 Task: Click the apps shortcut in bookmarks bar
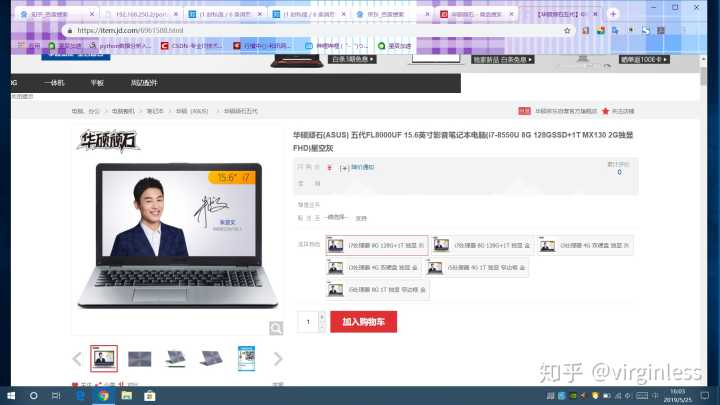point(28,46)
